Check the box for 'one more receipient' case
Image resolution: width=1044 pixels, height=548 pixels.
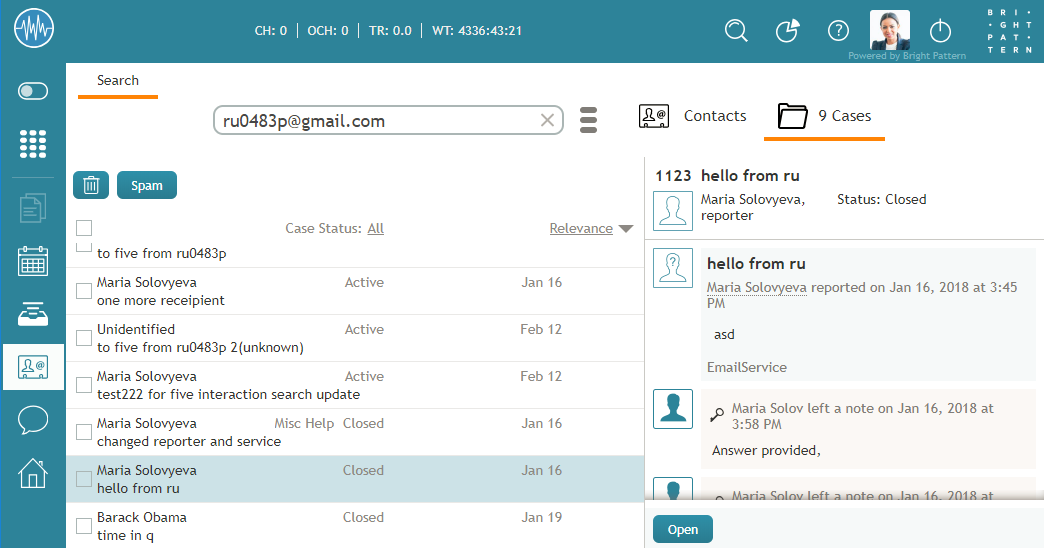tap(84, 291)
